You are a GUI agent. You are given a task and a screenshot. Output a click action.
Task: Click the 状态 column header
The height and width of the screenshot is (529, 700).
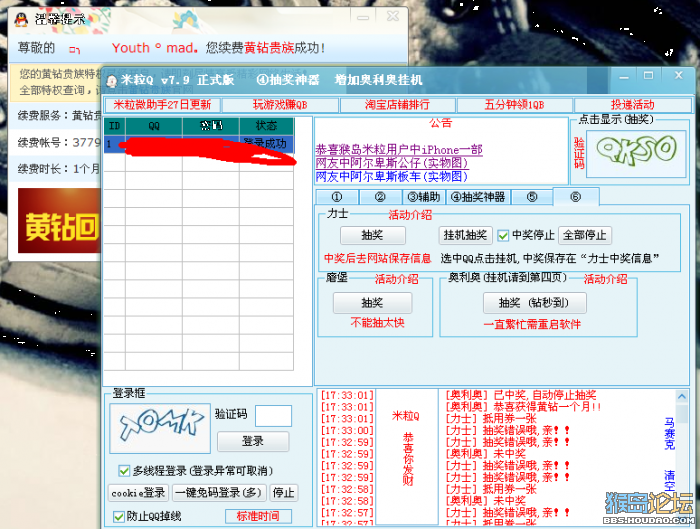[x=267, y=126]
